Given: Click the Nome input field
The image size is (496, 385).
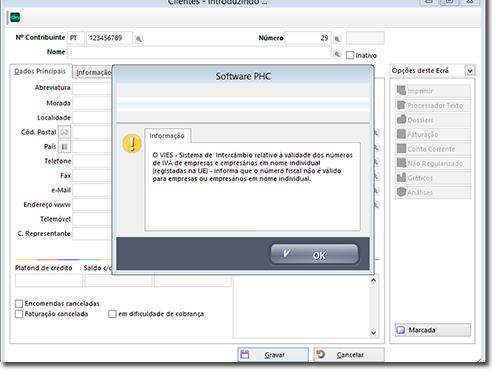Looking at the screenshot, I should (199, 53).
